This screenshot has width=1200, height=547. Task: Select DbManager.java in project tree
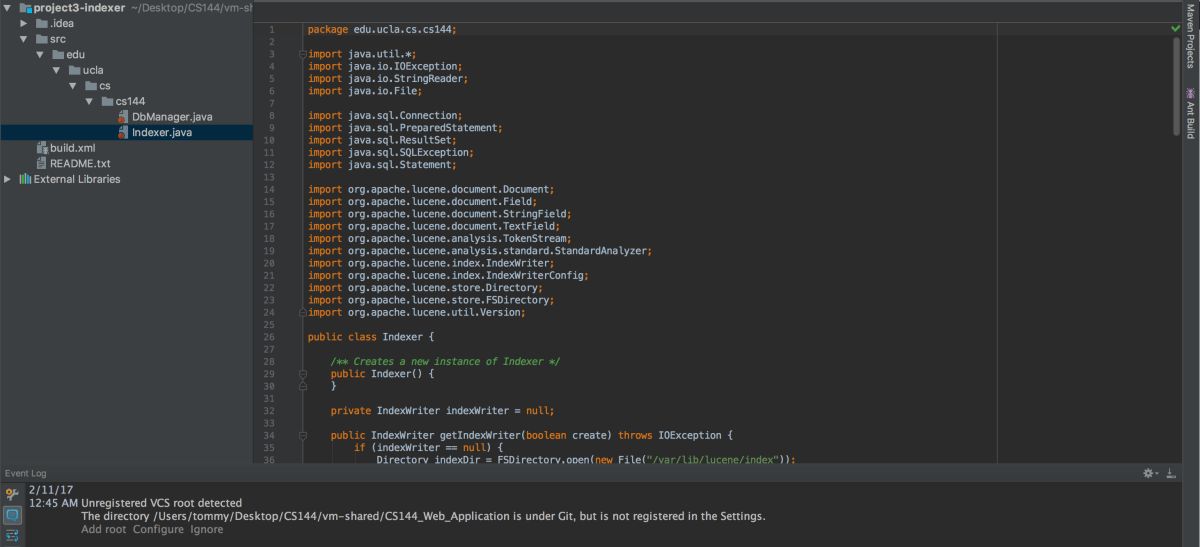click(x=172, y=117)
